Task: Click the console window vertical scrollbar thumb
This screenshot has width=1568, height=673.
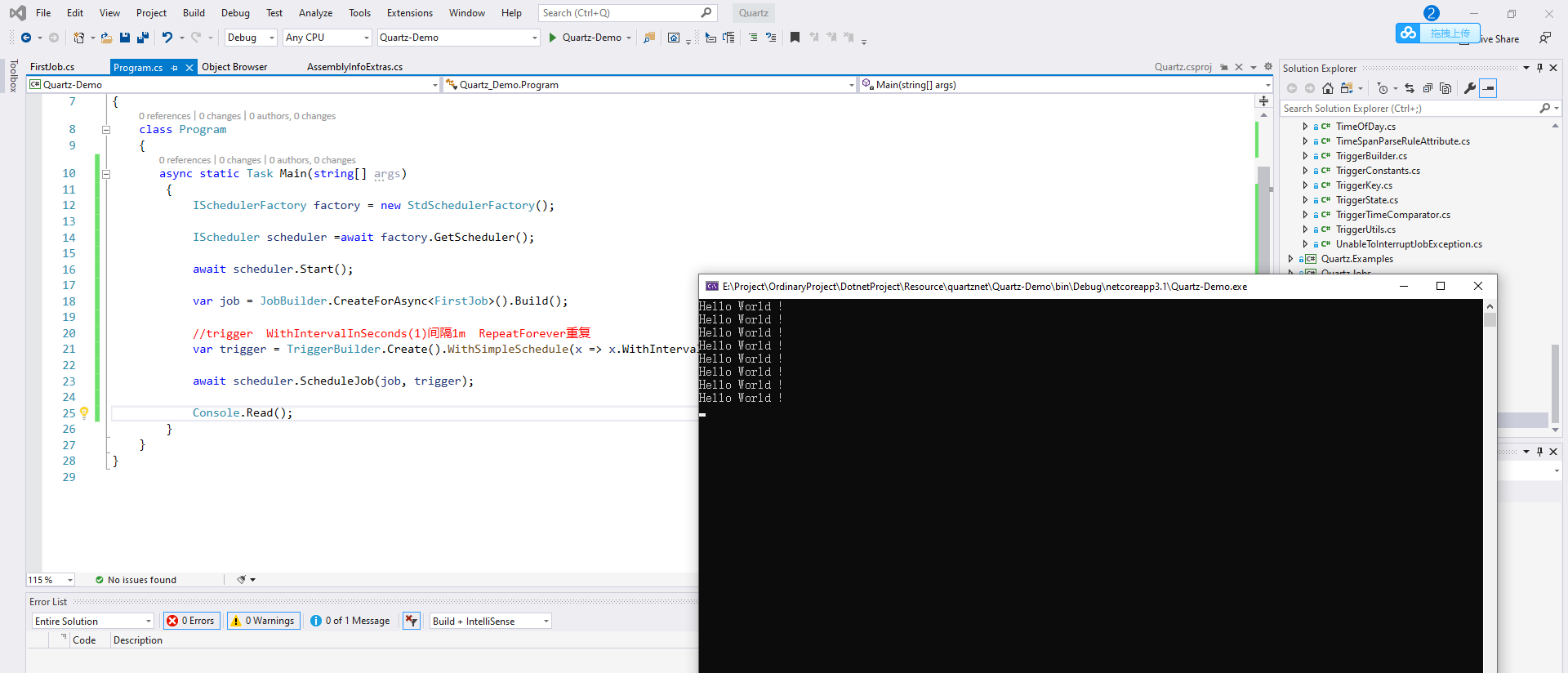Action: [1490, 320]
